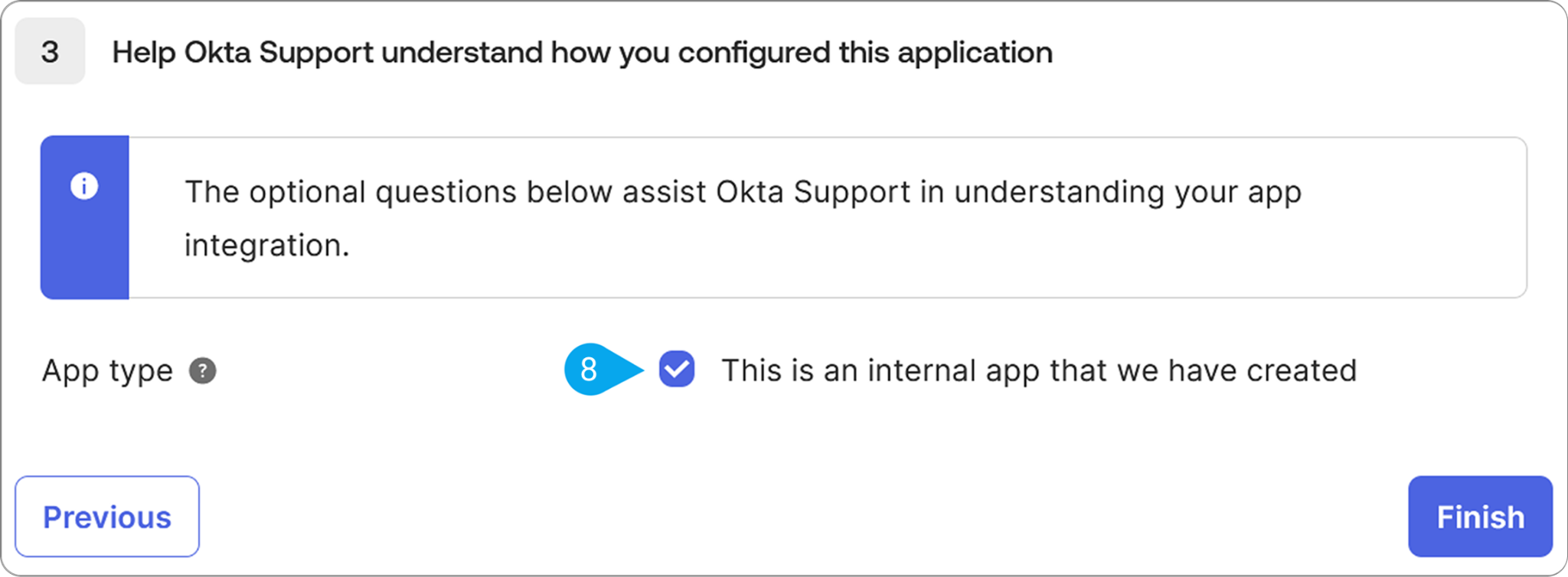Click the Finish button
This screenshot has width=1568, height=577.
click(x=1480, y=517)
